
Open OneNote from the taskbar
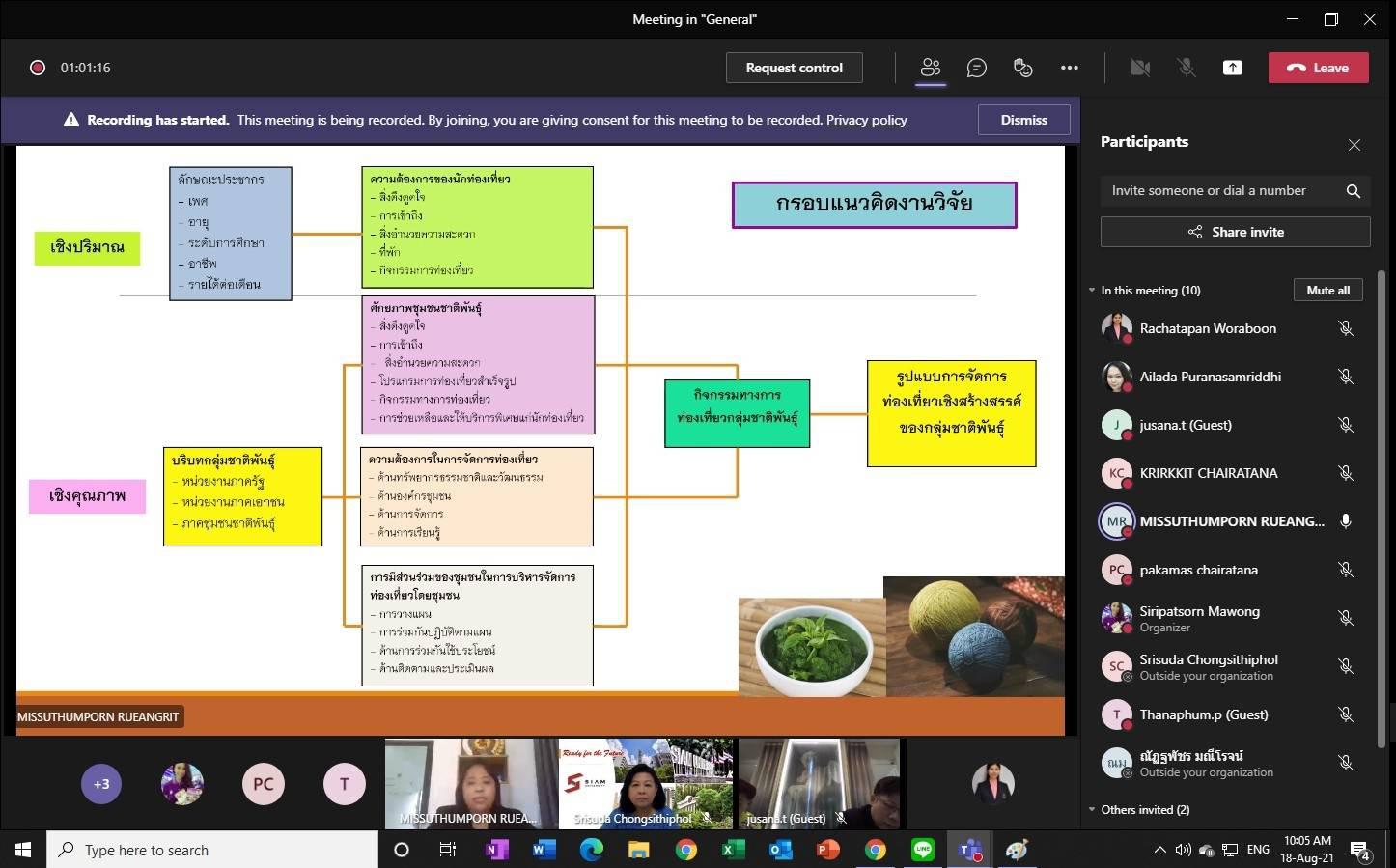[x=497, y=850]
